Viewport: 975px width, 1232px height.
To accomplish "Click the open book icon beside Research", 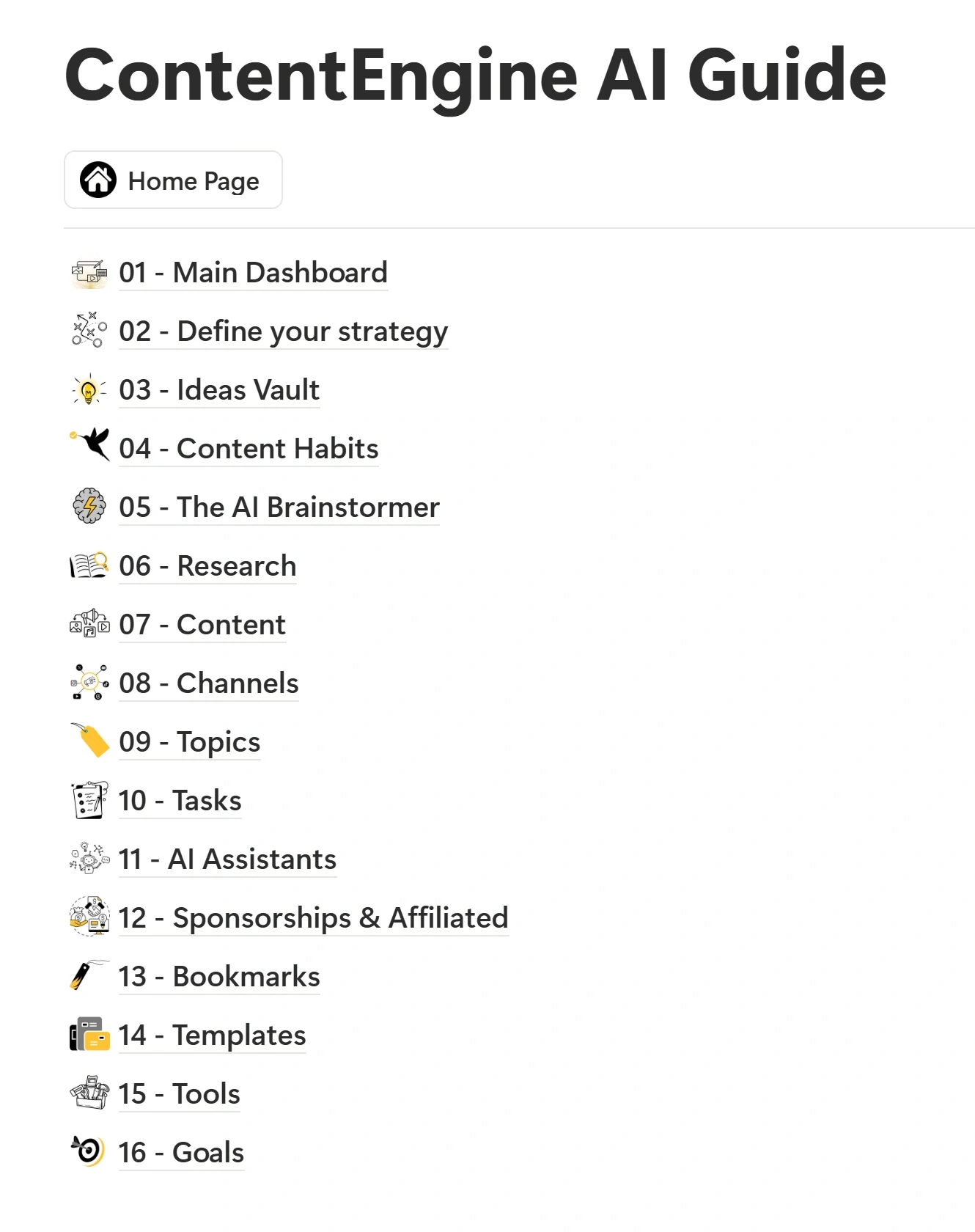I will (x=89, y=565).
